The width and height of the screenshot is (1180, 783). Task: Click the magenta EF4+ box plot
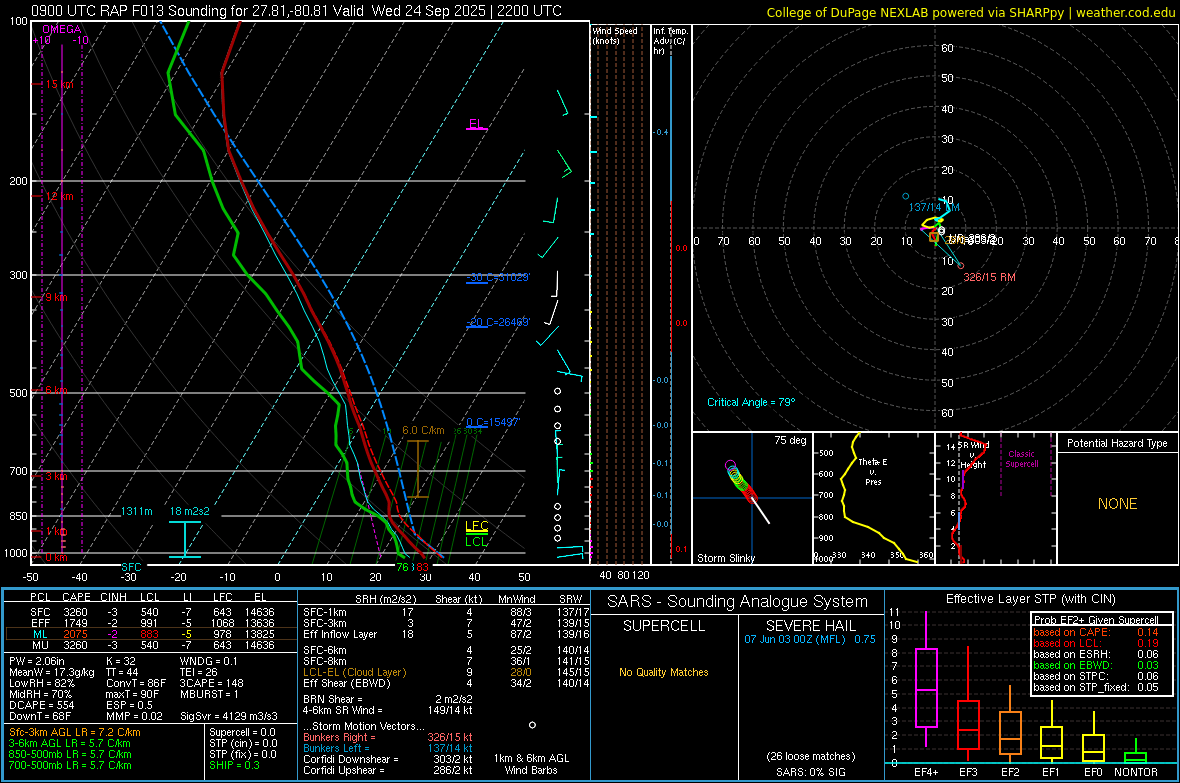(x=926, y=680)
